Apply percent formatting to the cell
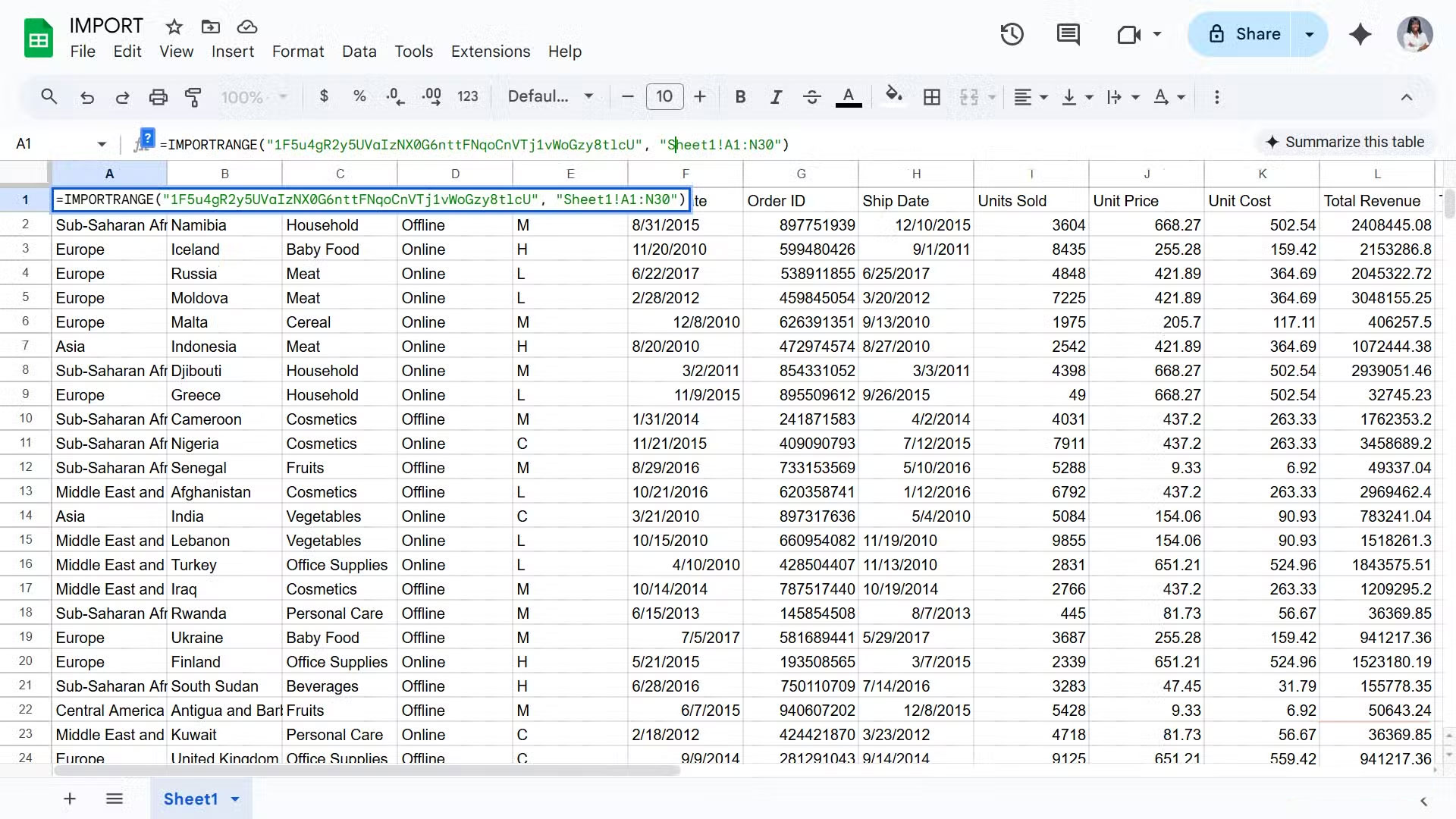 [x=359, y=96]
